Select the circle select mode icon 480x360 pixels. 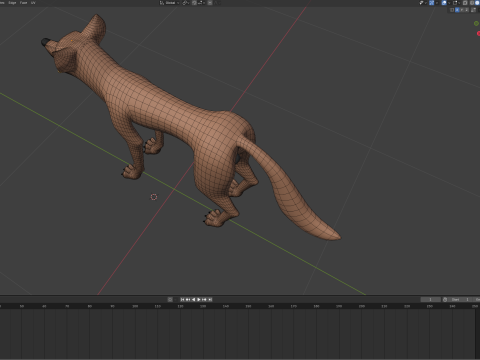[462, 10]
